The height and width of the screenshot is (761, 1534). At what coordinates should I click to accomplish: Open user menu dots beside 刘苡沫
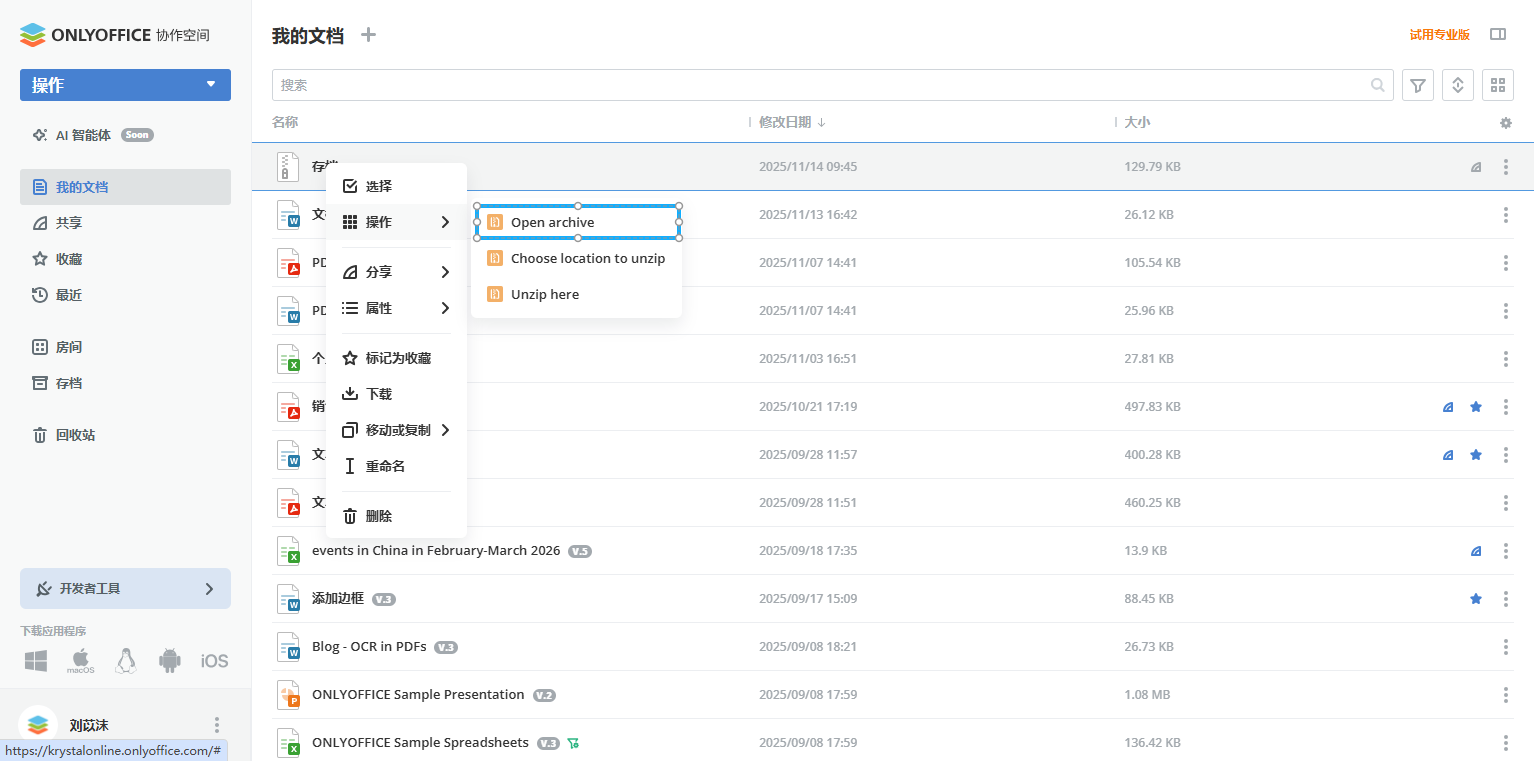(x=217, y=725)
